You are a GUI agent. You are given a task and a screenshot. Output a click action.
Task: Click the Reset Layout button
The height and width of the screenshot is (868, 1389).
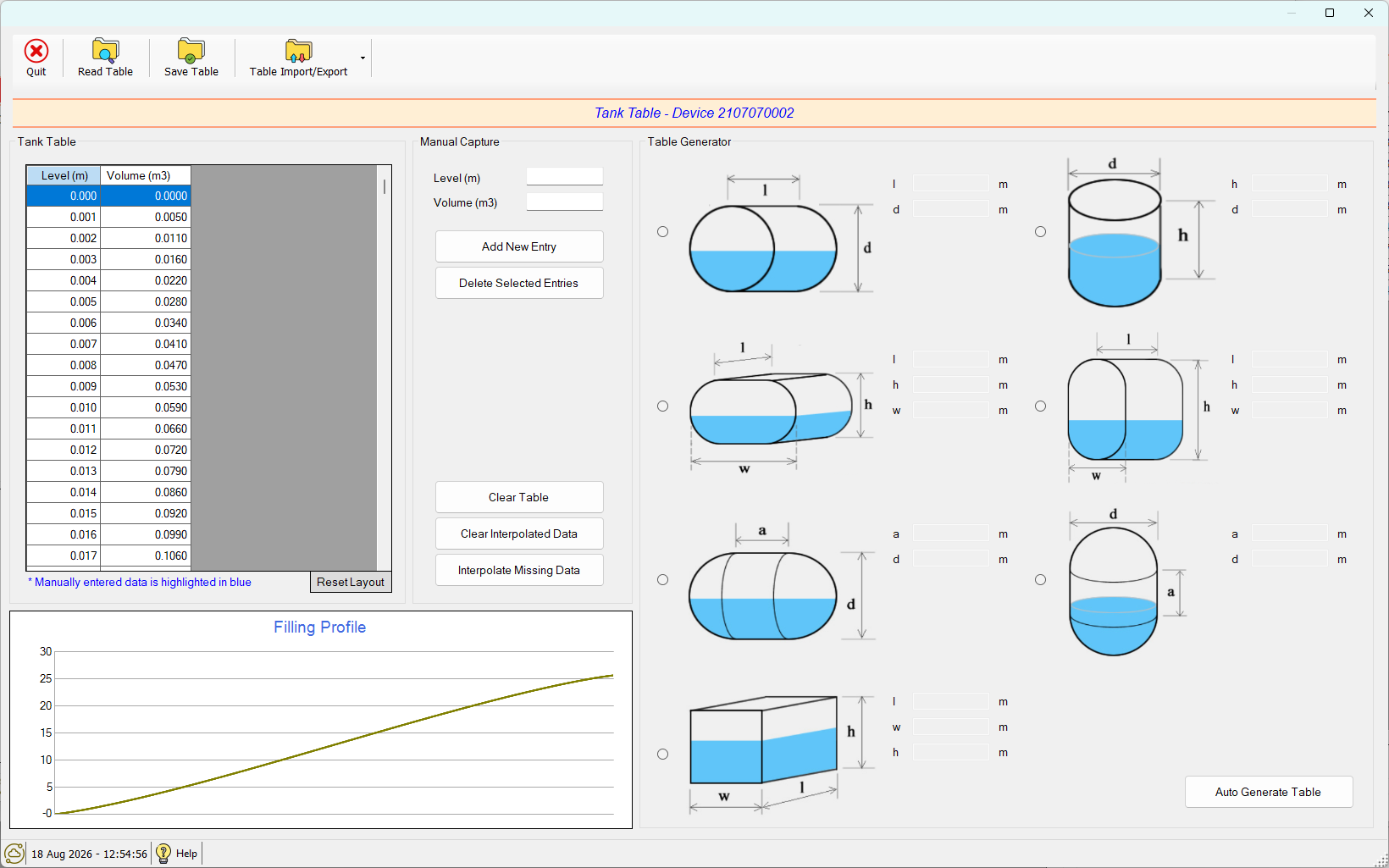tap(351, 582)
